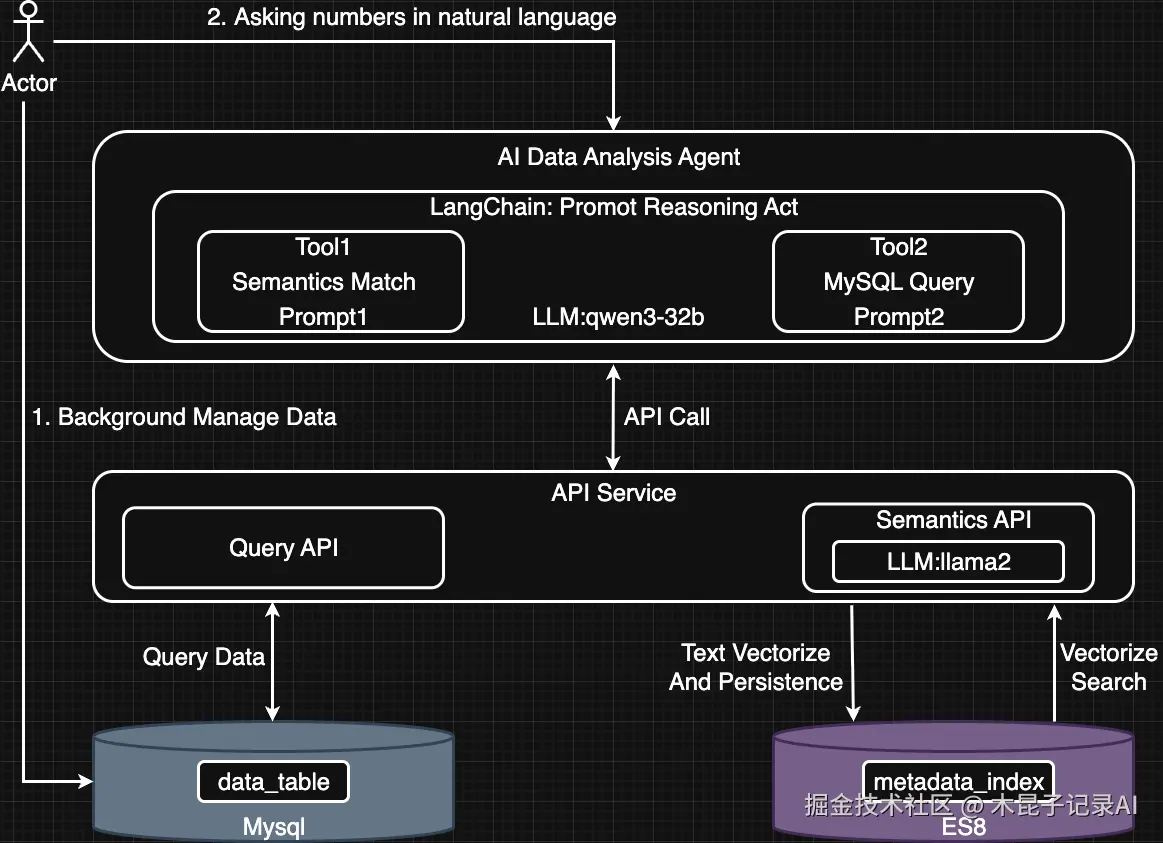
Task: Click the 'ES8' database label
Action: [x=963, y=827]
